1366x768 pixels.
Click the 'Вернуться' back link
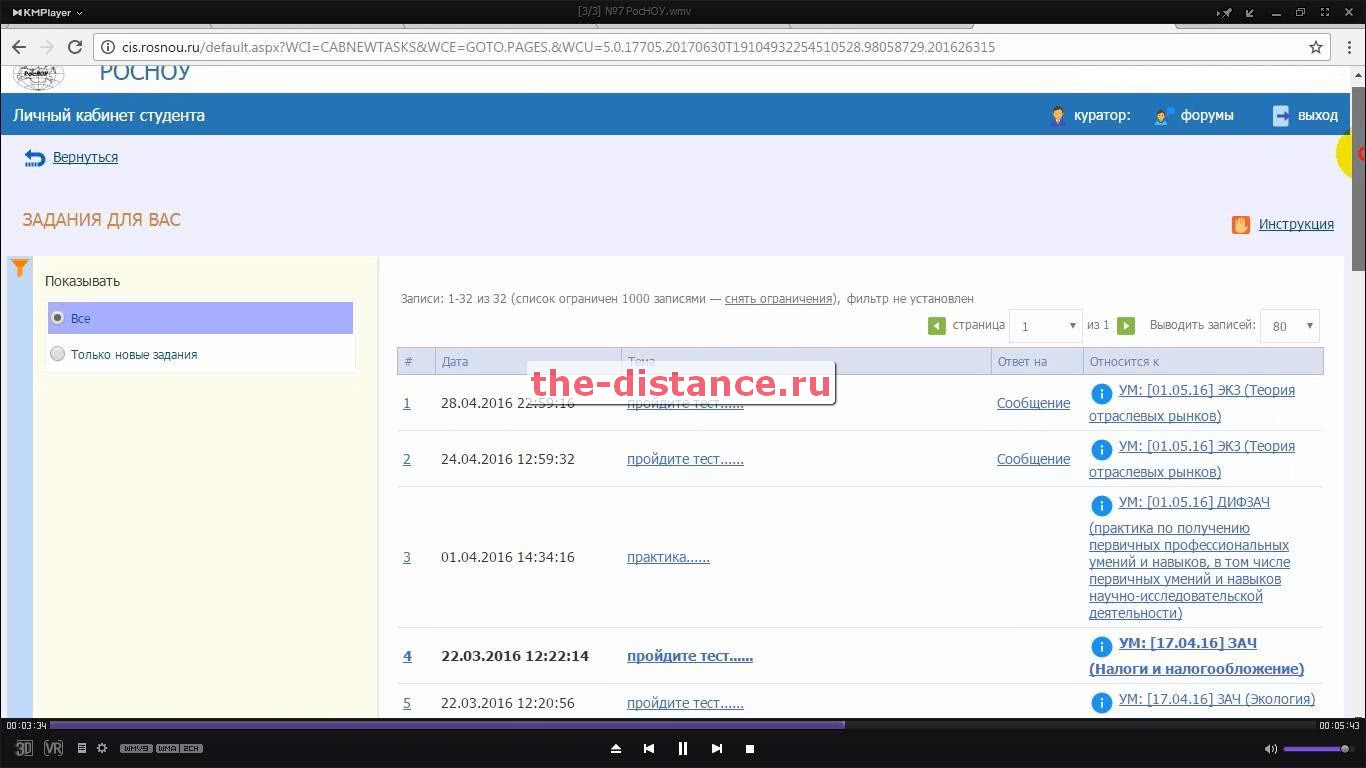click(x=85, y=157)
